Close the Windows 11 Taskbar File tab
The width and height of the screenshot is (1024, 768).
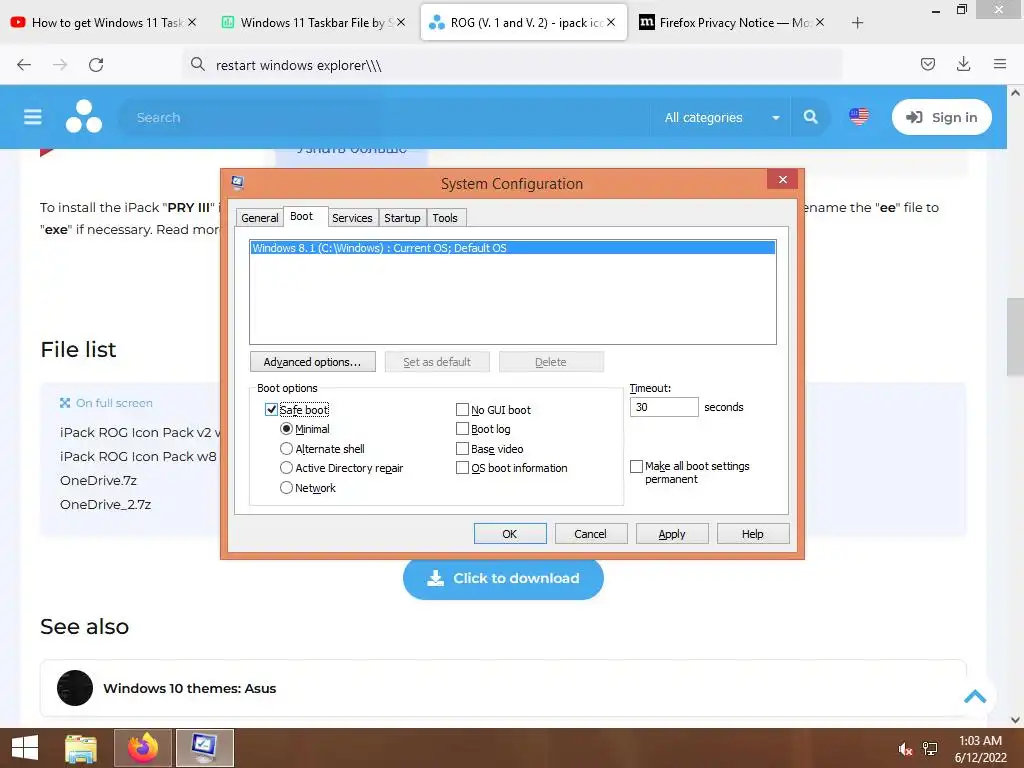[401, 22]
